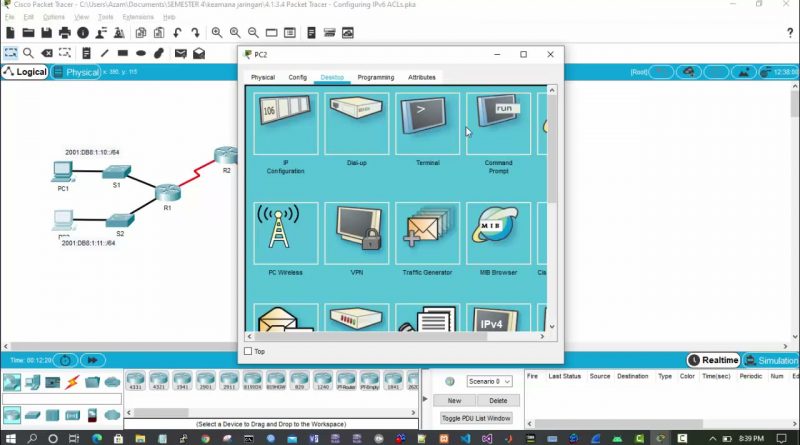Choose the Delete tool icon
The width and height of the screenshot is (800, 445).
click(x=47, y=53)
